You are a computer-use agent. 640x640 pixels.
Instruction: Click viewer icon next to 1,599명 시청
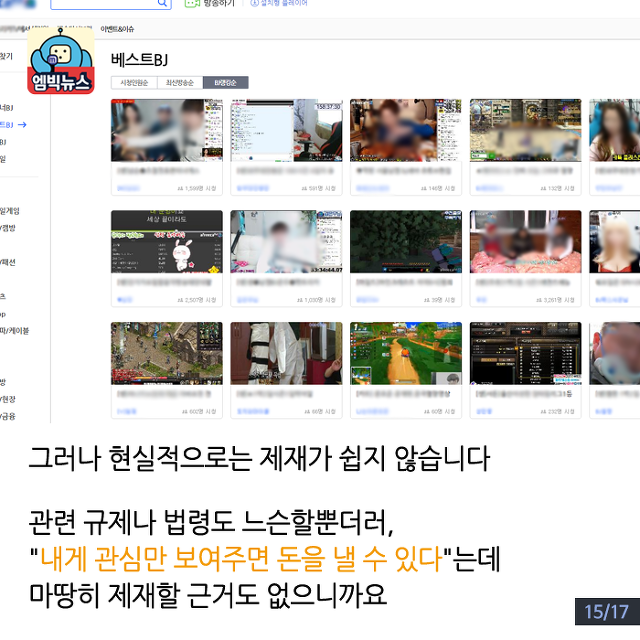[x=180, y=189]
